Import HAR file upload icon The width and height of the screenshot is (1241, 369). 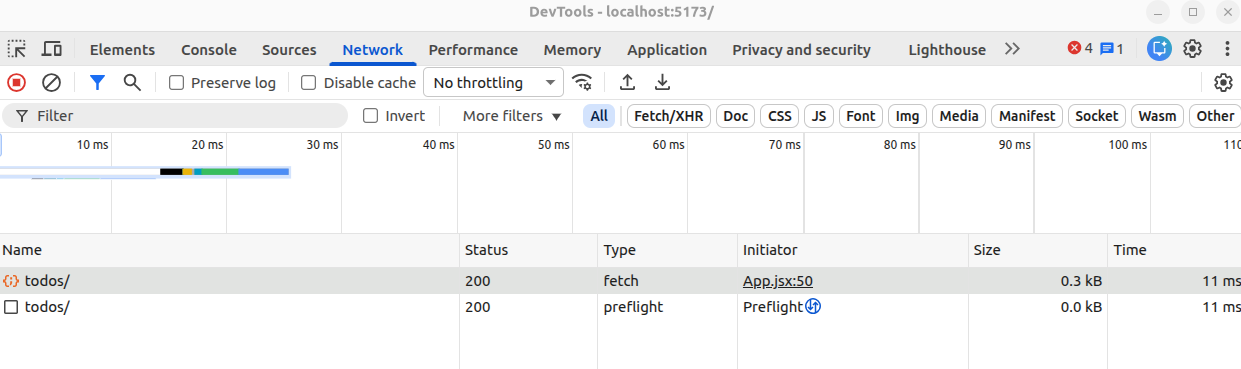pyautogui.click(x=627, y=83)
